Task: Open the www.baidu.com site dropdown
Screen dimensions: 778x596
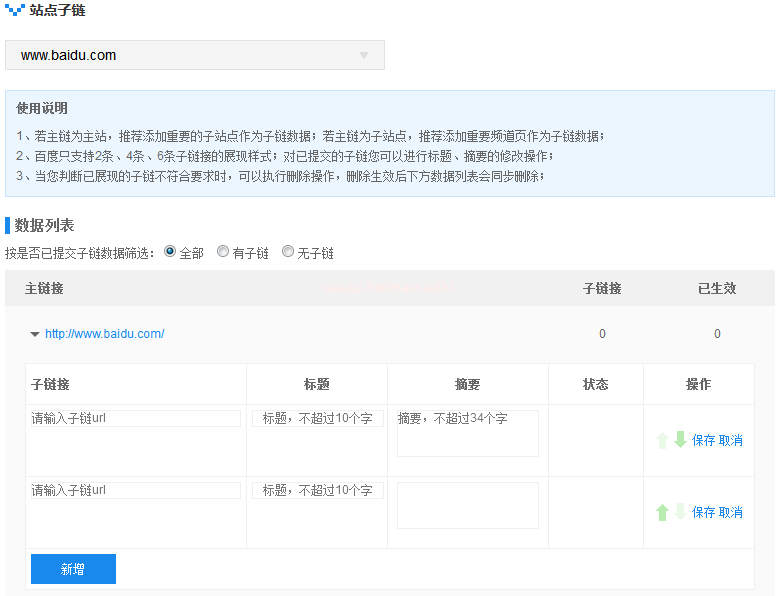Action: [195, 55]
